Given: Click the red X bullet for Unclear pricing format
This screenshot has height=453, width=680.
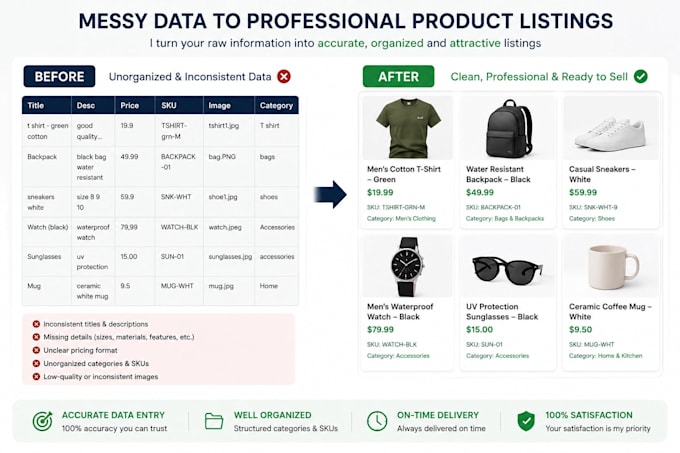Looking at the screenshot, I should (36, 350).
